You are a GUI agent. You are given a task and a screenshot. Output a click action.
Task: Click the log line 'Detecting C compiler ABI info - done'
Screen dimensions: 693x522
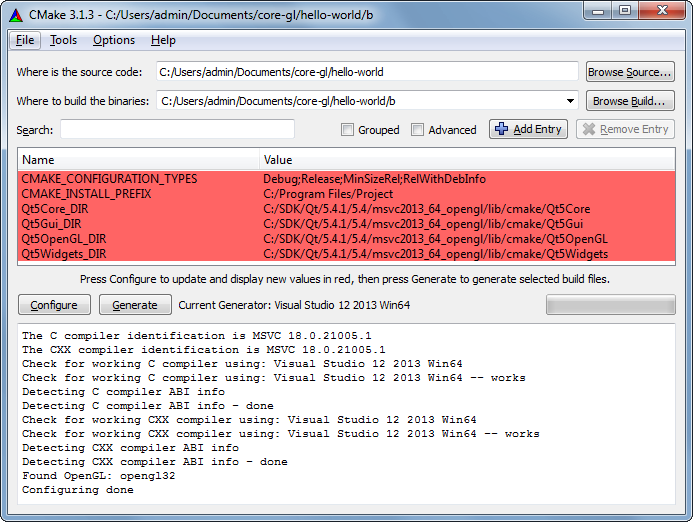click(148, 406)
